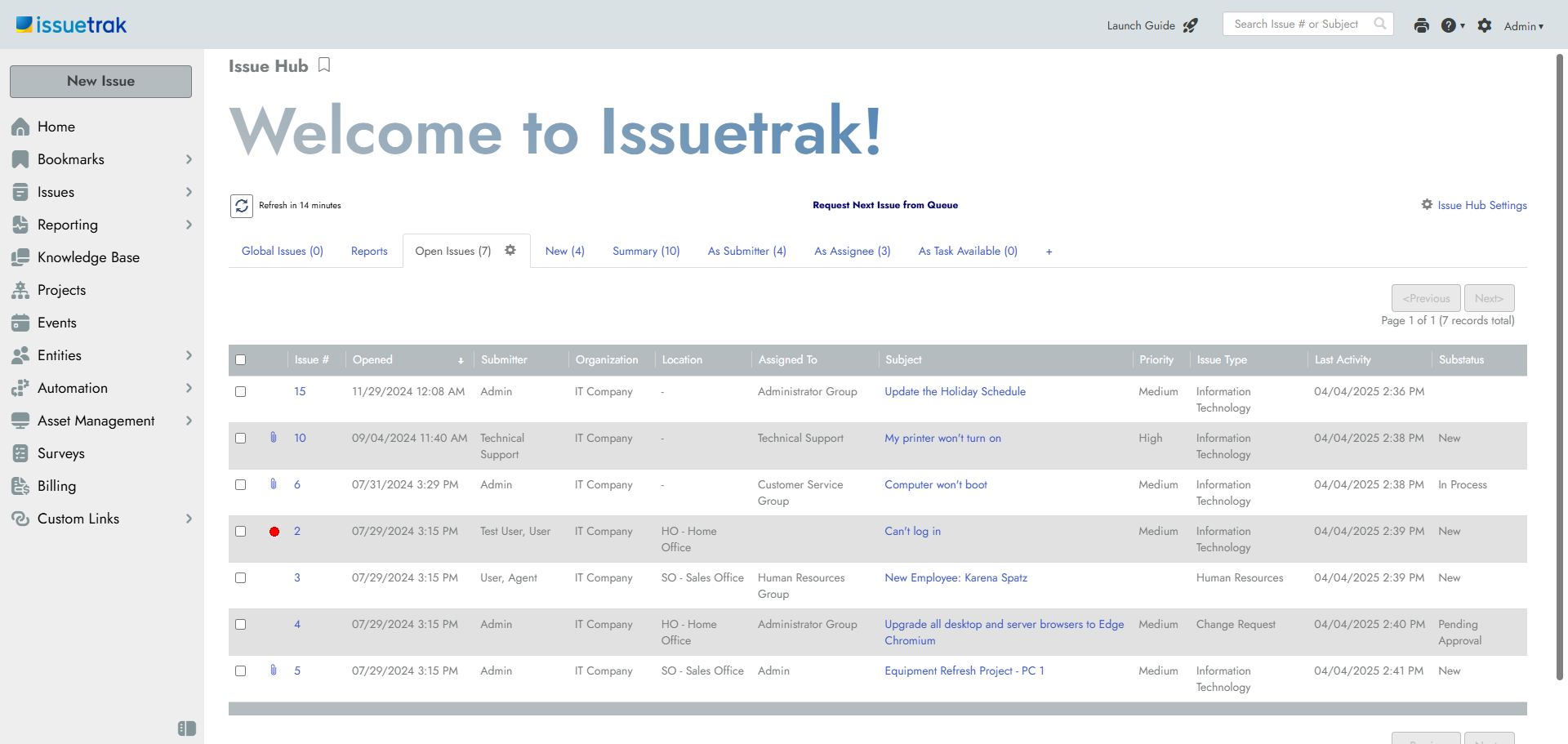Click the search magnifier icon

coord(1380,24)
